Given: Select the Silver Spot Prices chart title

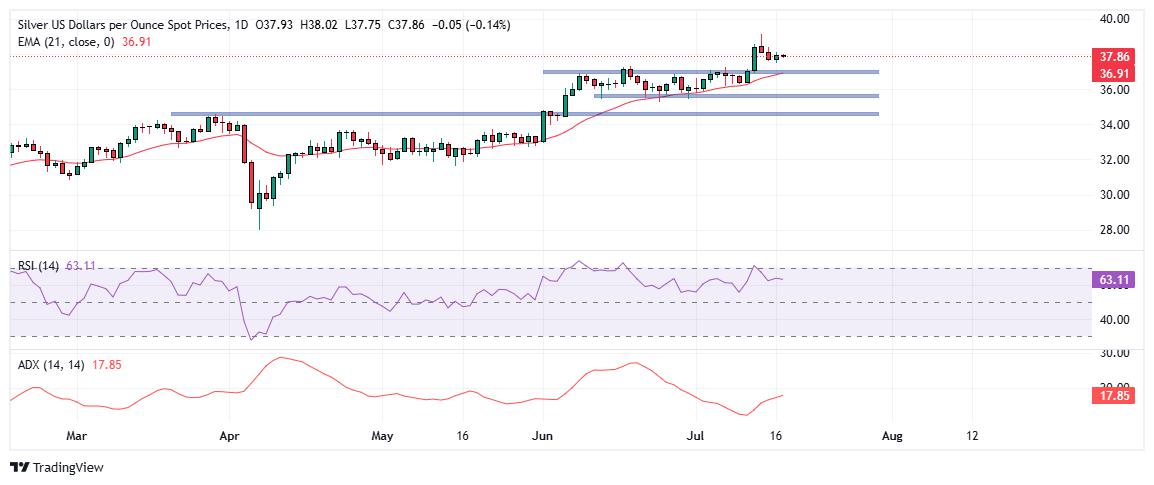Looking at the screenshot, I should (124, 25).
